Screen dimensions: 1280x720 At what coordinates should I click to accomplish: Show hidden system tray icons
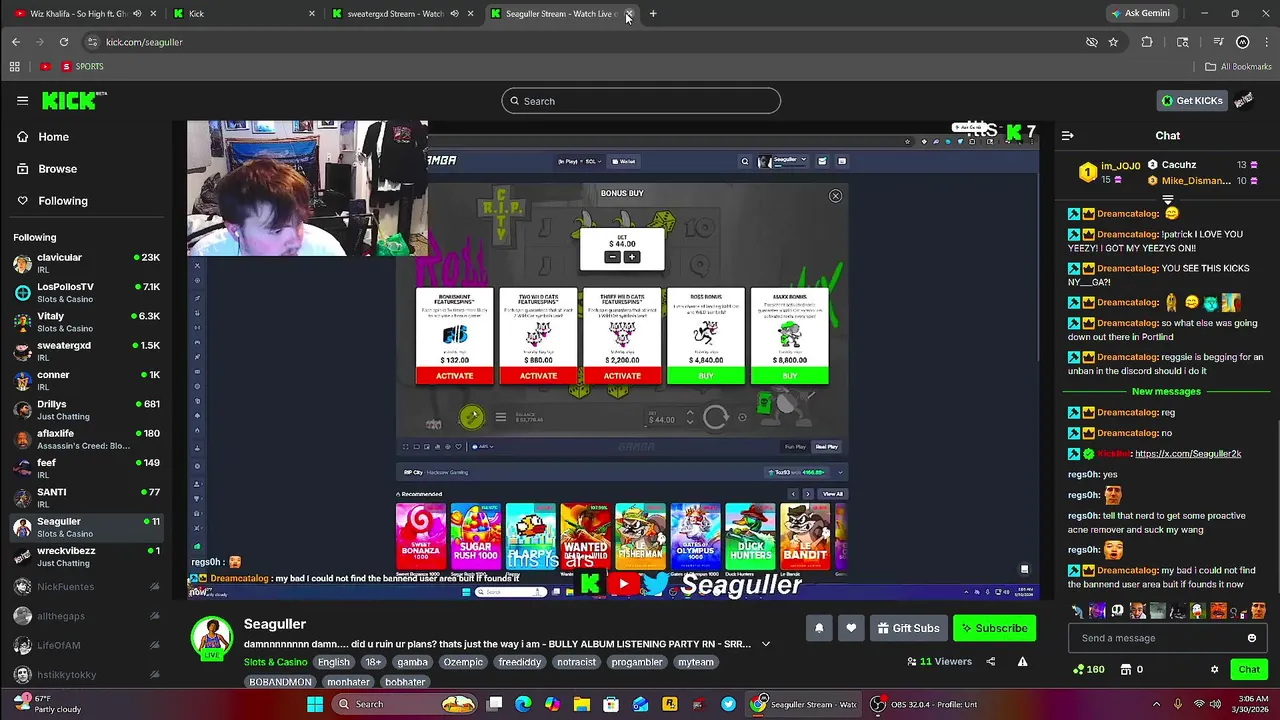tap(1156, 704)
